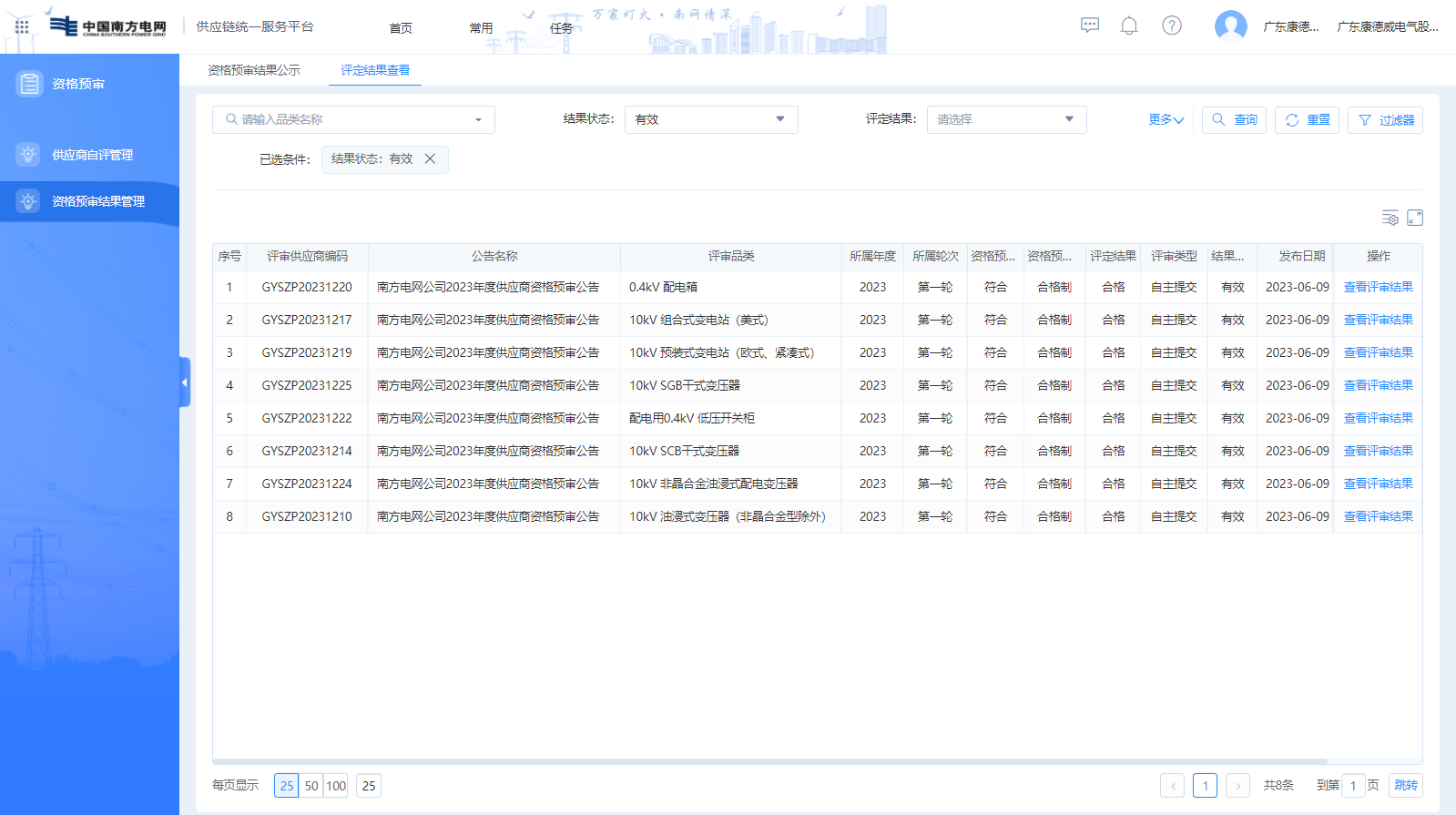Click the 重置 reset button
This screenshot has height=815, width=1456.
click(1307, 119)
